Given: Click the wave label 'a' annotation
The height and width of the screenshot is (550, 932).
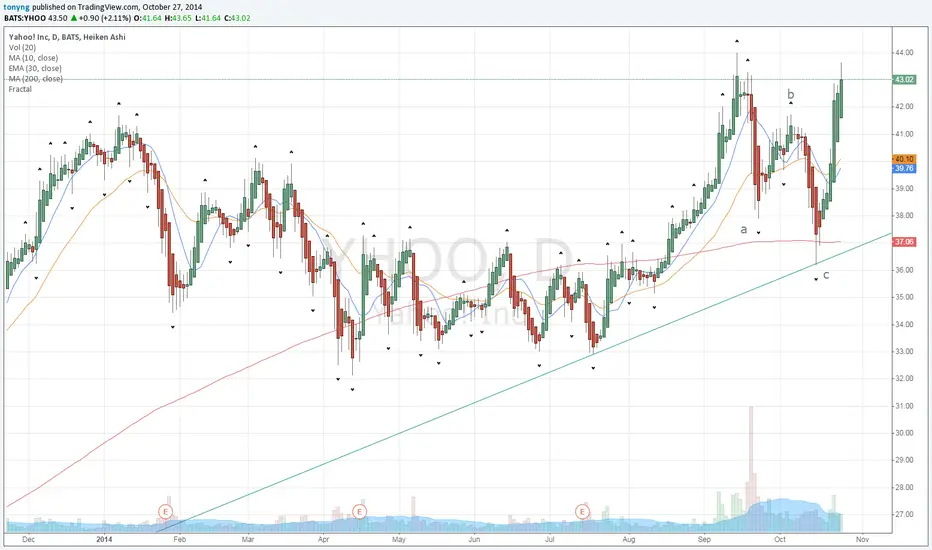Looking at the screenshot, I should coord(744,229).
